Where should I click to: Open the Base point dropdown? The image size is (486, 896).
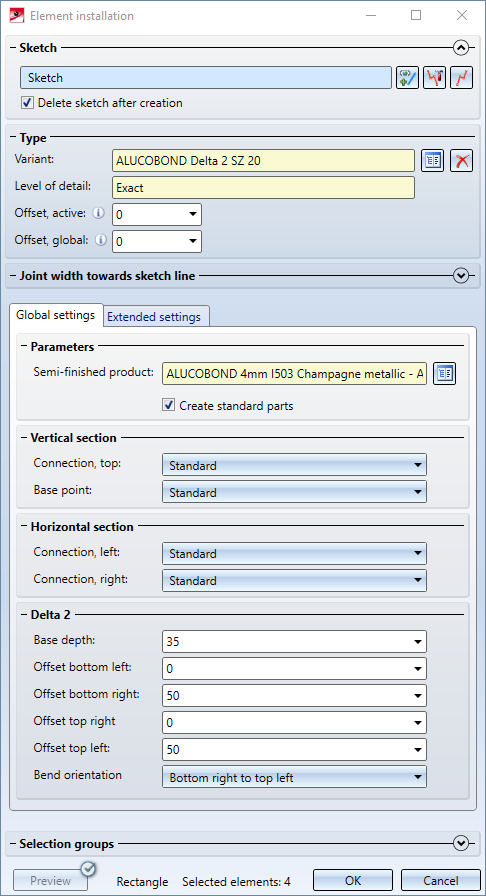click(294, 492)
